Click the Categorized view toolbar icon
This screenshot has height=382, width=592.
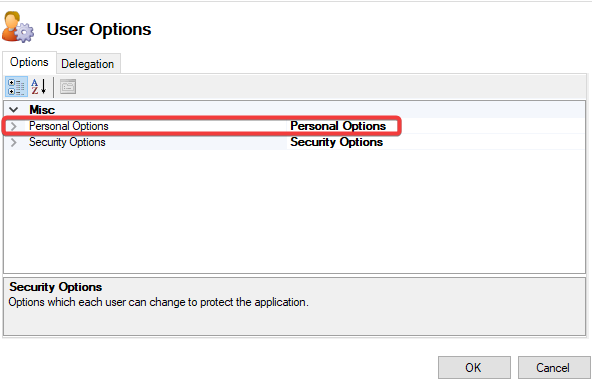pos(16,86)
